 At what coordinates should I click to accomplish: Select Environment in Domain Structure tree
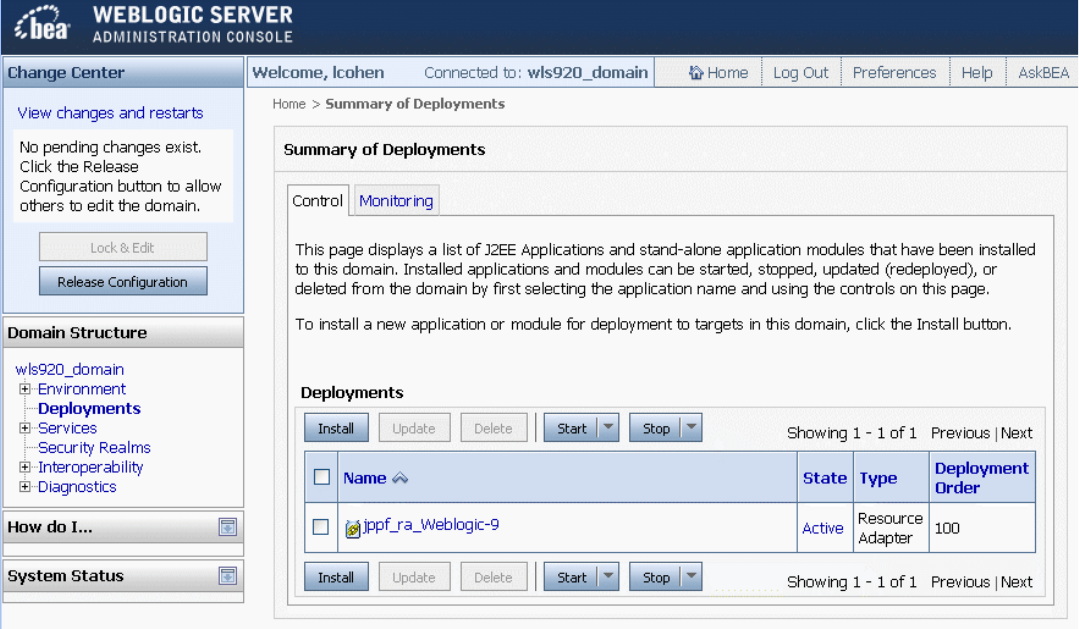(x=82, y=389)
